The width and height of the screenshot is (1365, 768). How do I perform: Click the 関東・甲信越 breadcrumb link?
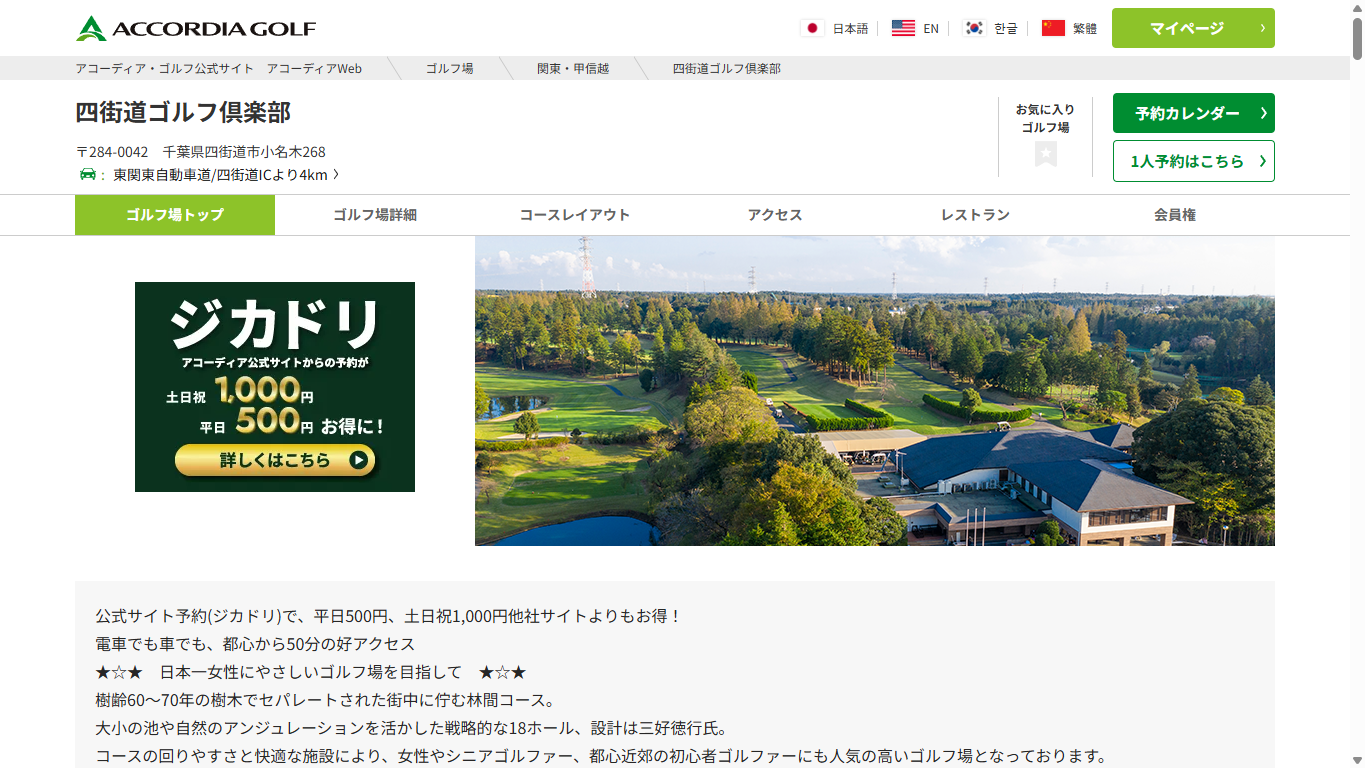(x=573, y=69)
